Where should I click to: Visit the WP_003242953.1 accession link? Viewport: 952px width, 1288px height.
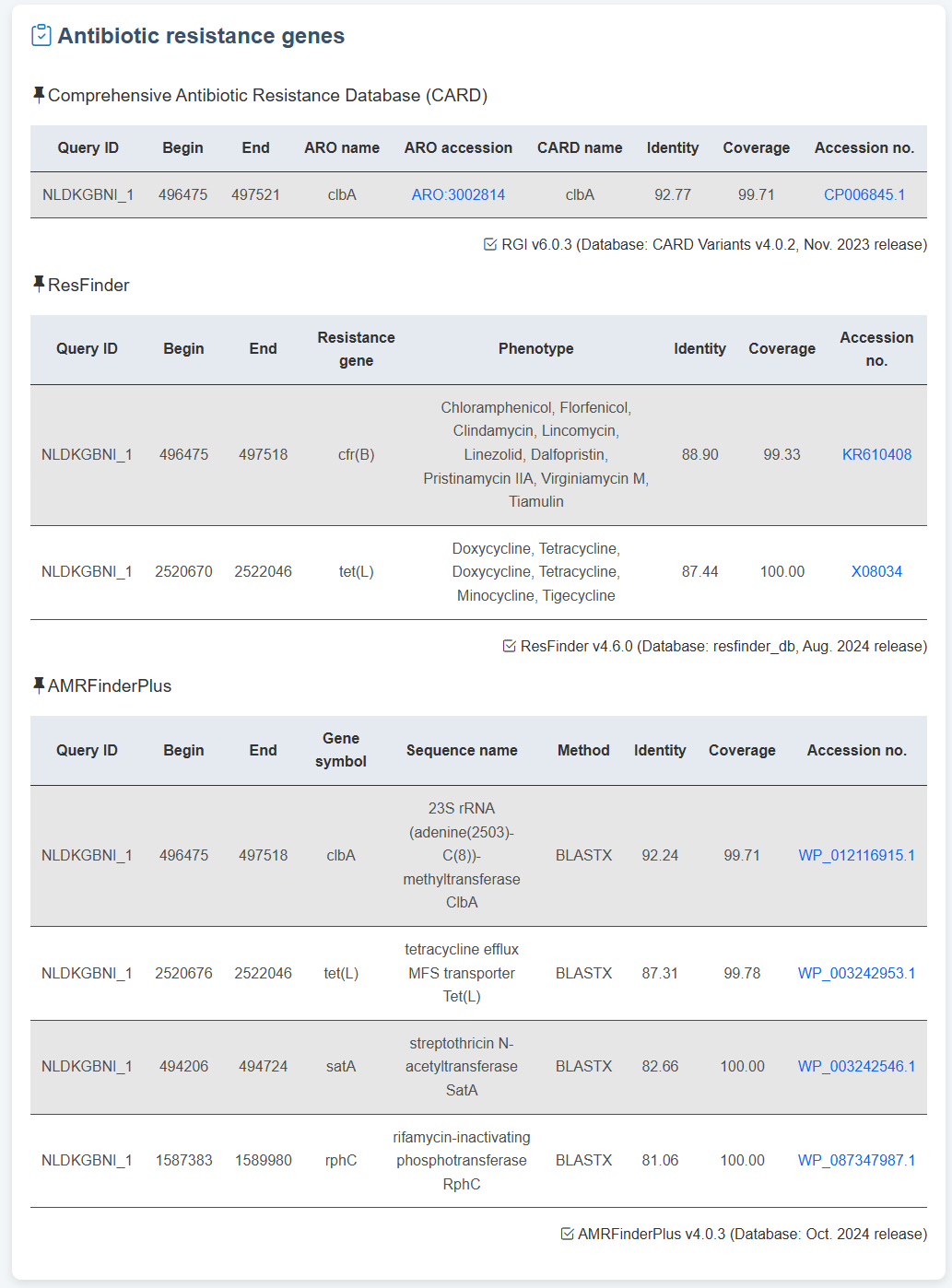click(856, 973)
